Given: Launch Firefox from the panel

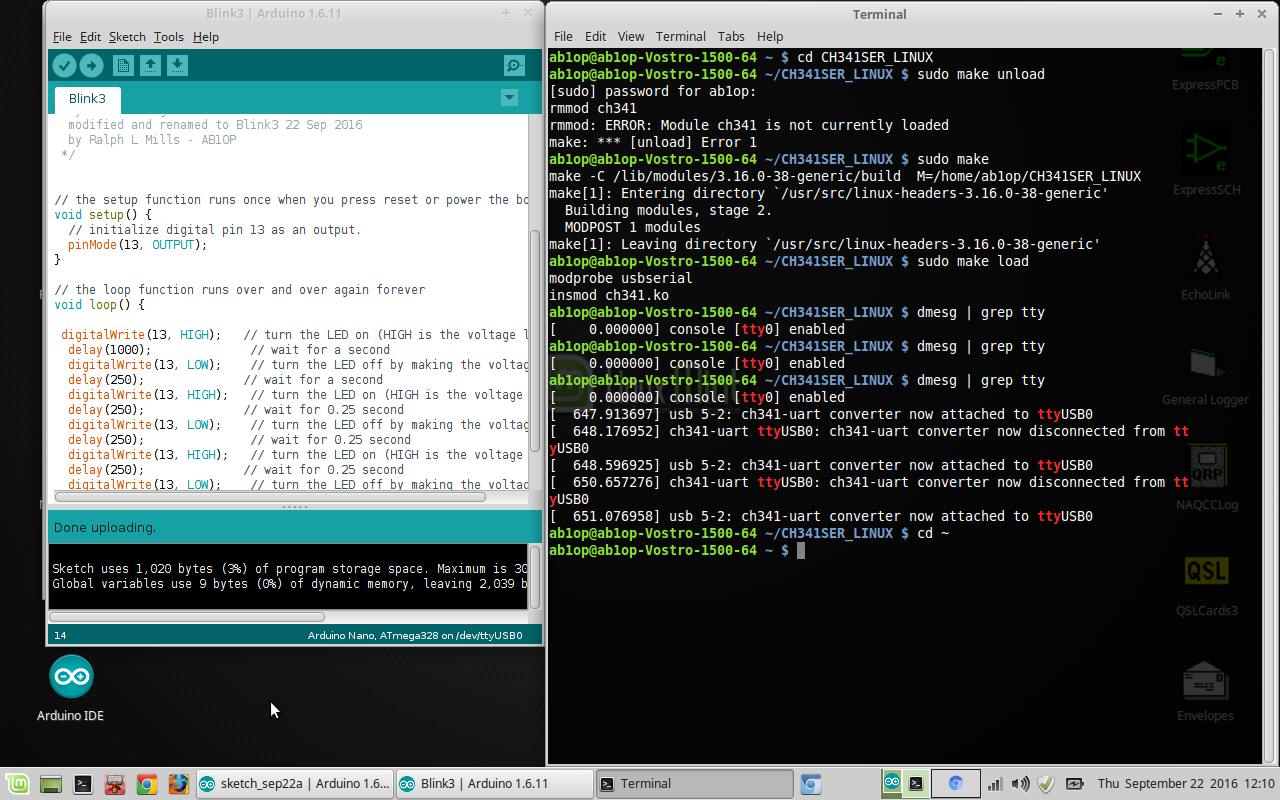Looking at the screenshot, I should [x=178, y=784].
